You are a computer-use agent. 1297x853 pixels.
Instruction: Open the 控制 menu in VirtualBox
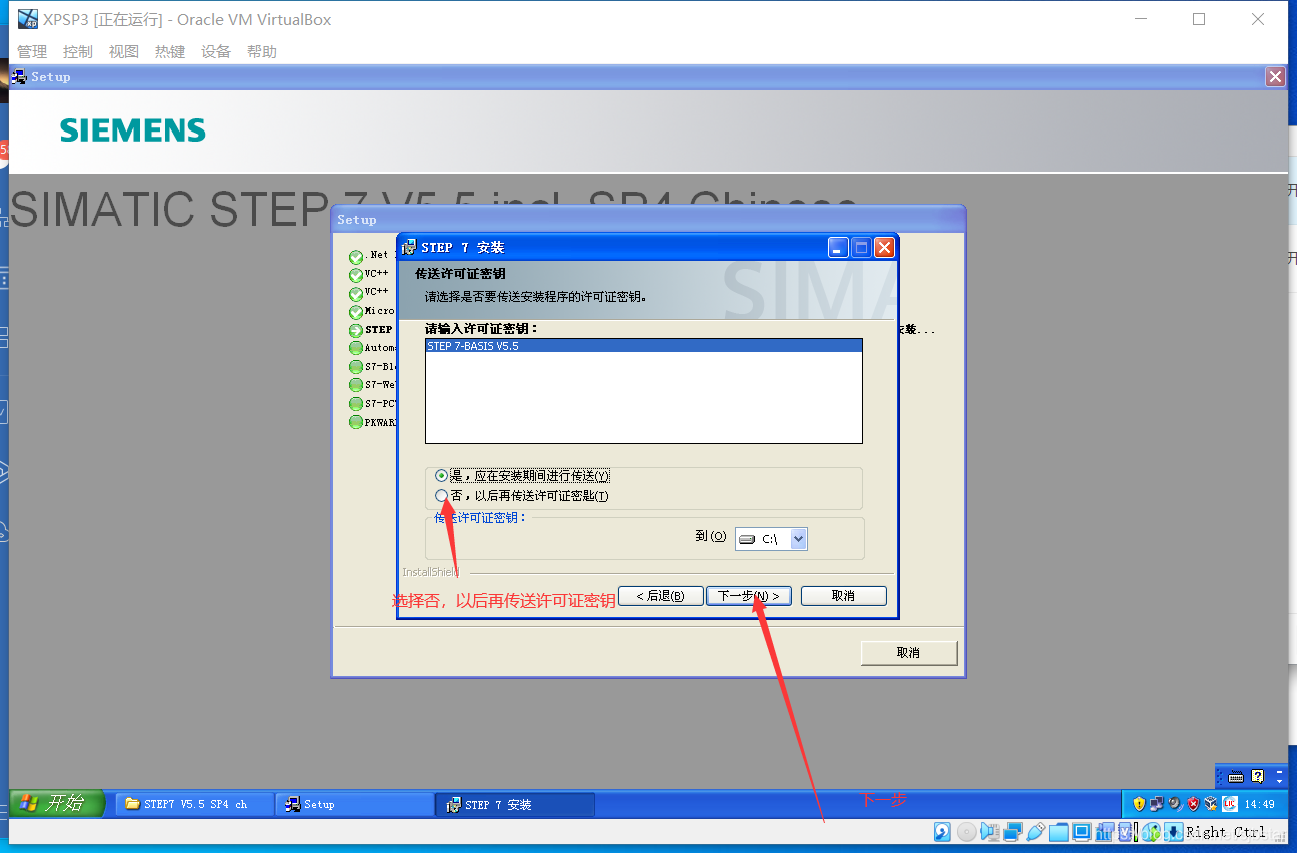pyautogui.click(x=78, y=51)
